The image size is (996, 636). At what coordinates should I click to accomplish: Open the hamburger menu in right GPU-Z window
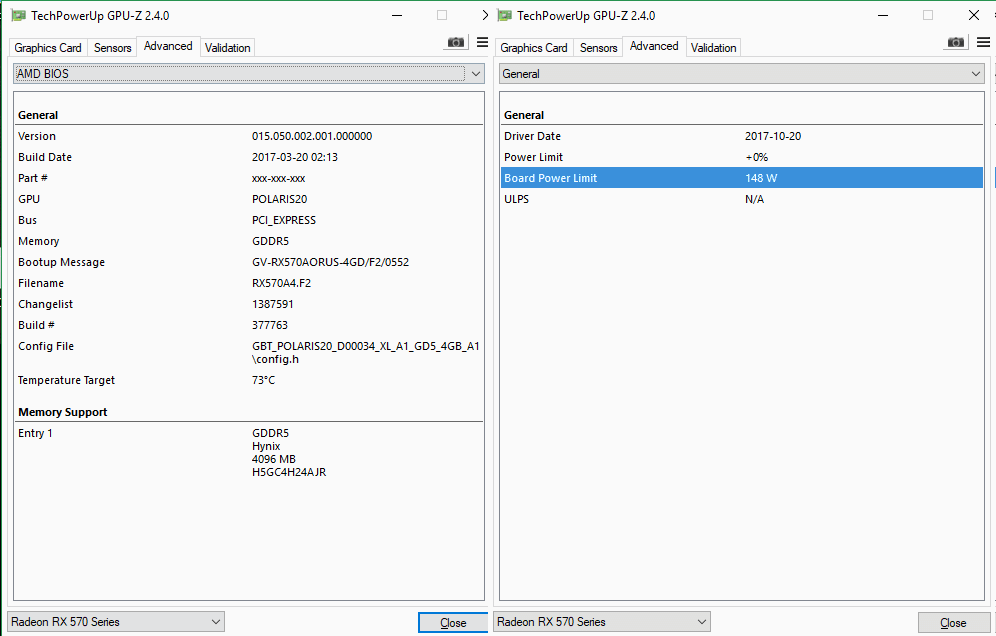(x=983, y=42)
